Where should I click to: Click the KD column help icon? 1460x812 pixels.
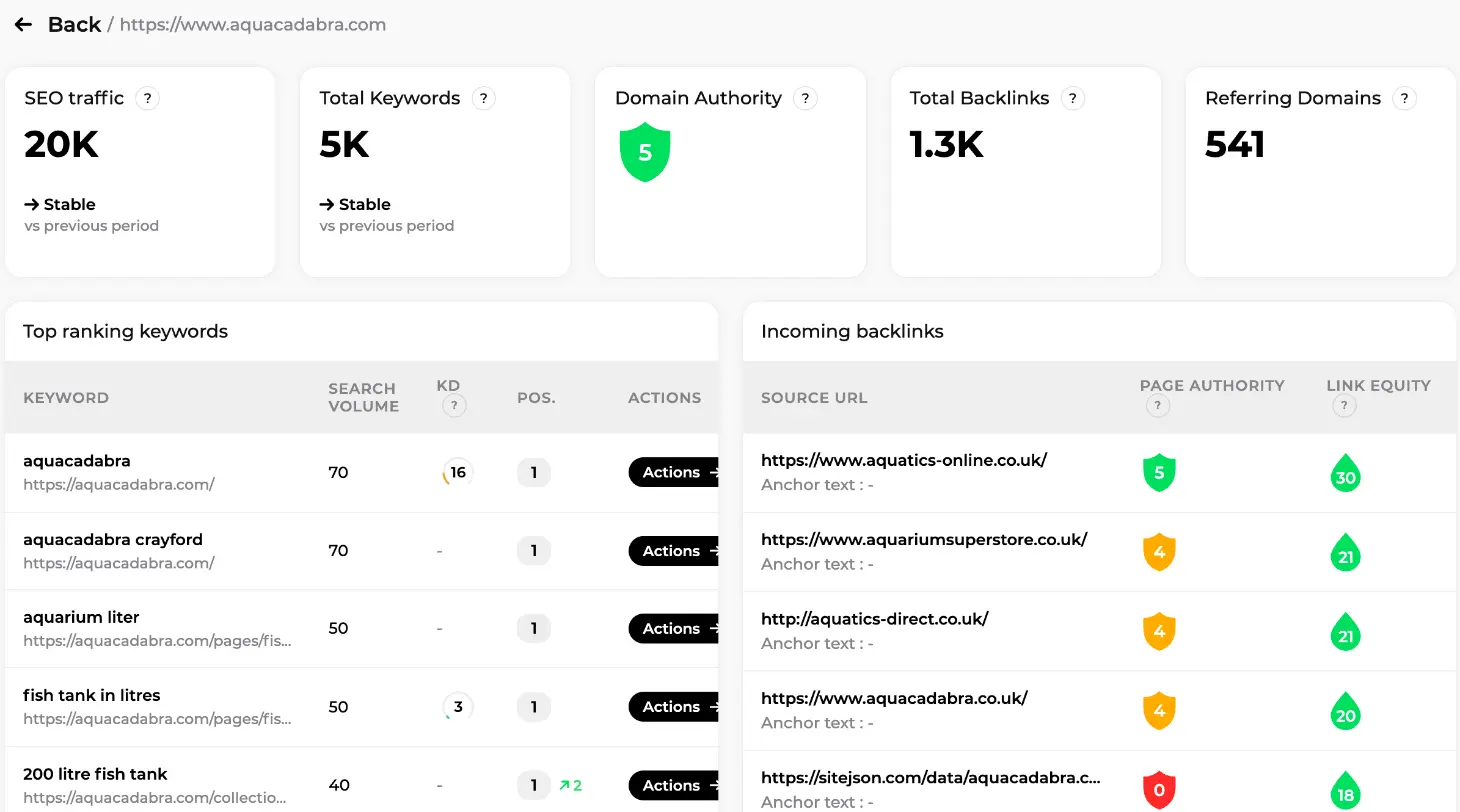pos(454,406)
